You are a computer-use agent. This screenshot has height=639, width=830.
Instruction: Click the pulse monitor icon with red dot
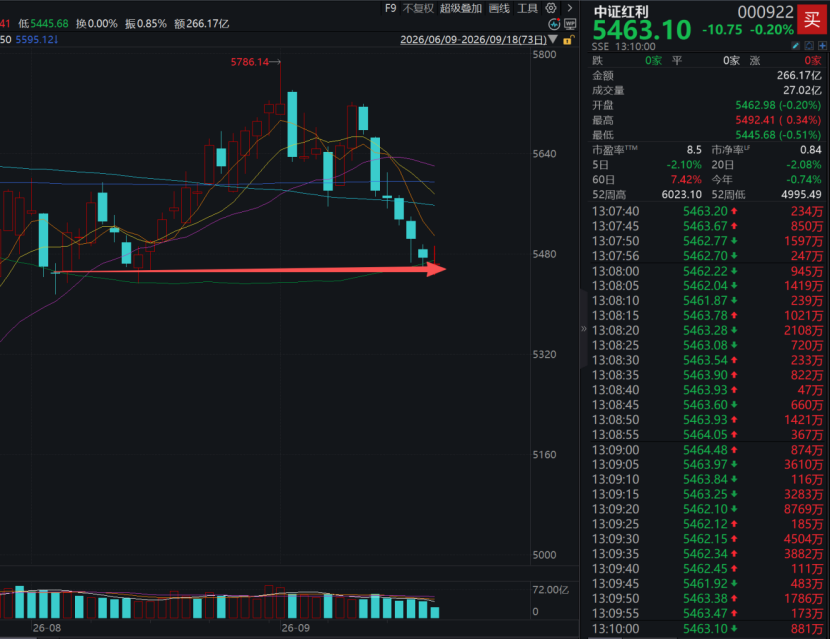(x=554, y=24)
